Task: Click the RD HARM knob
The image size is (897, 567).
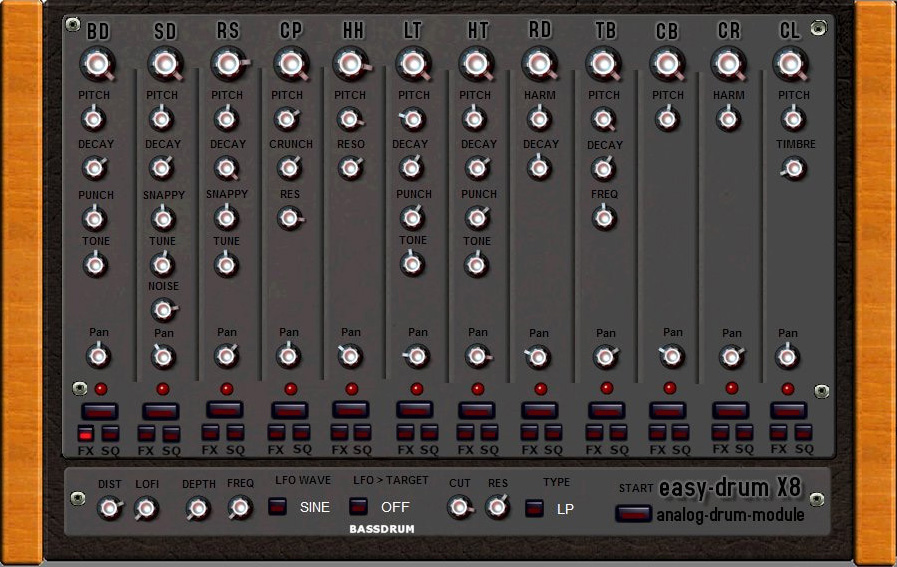Action: click(x=539, y=120)
